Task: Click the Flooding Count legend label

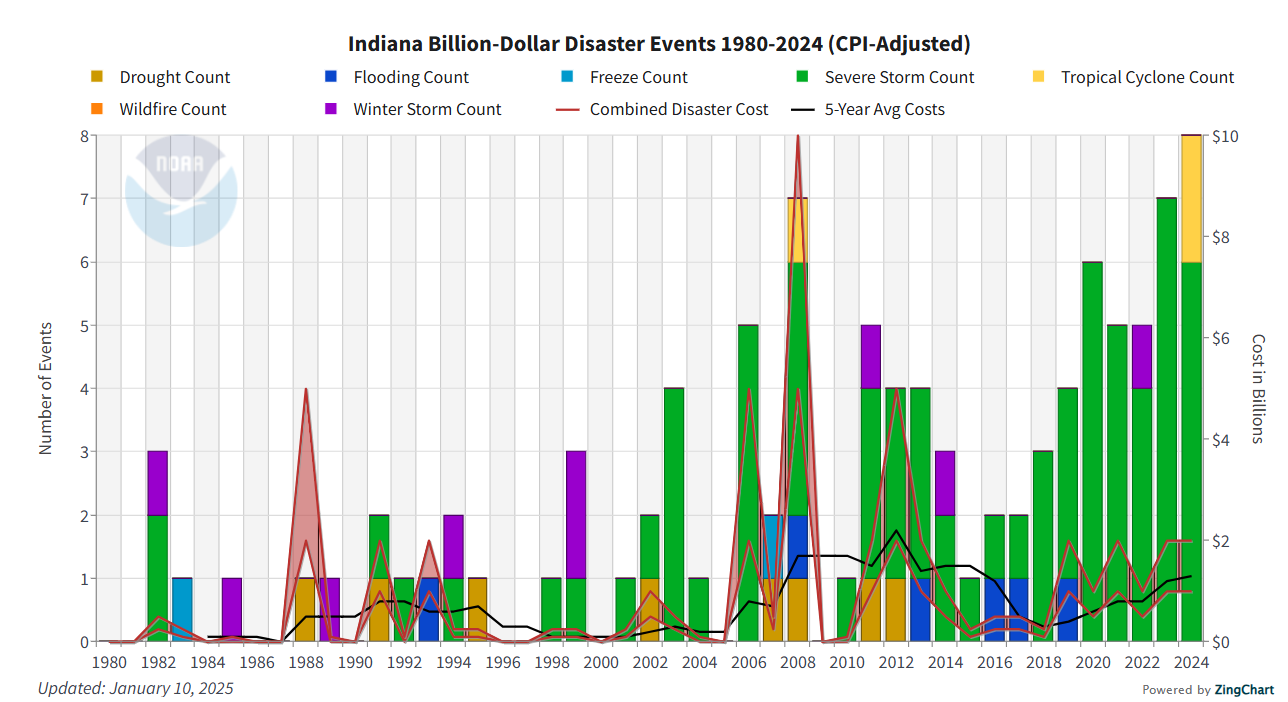Action: coord(411,77)
